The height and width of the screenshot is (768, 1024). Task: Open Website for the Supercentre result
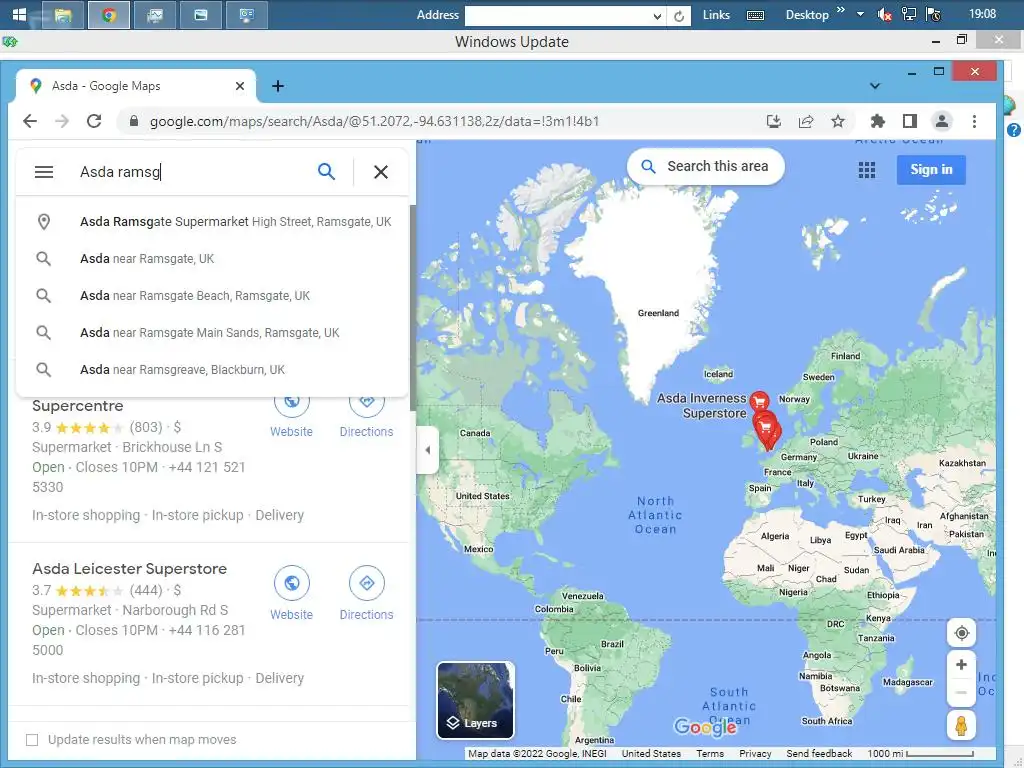pyautogui.click(x=291, y=415)
